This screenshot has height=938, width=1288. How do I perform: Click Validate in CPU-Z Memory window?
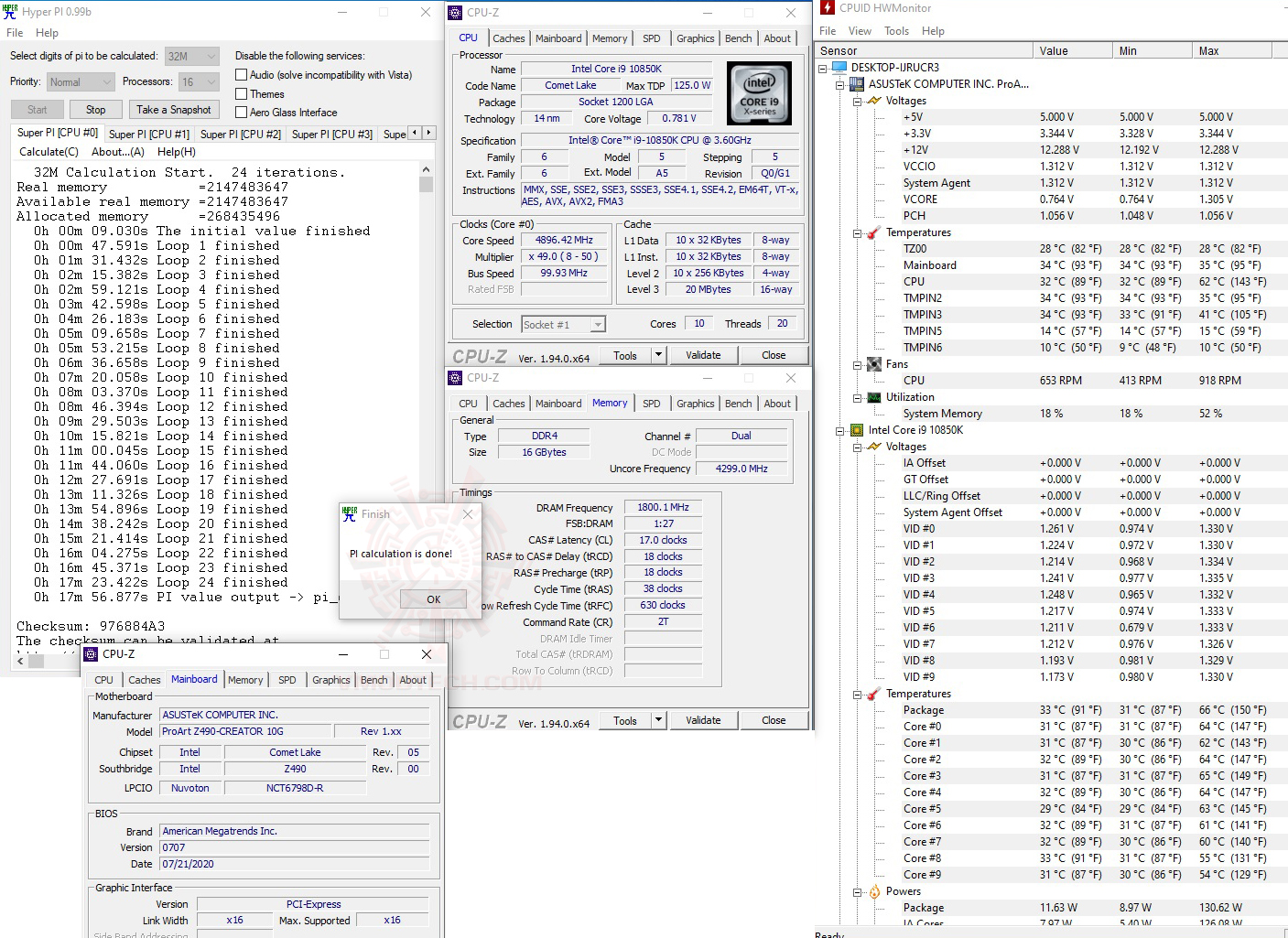(703, 720)
